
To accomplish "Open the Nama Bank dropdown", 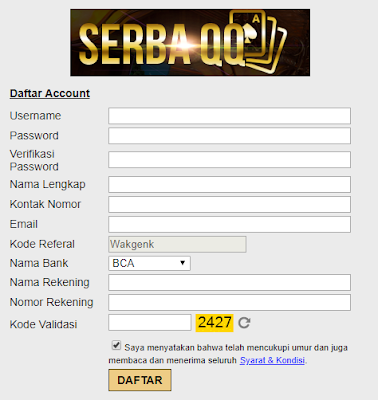I will tap(149, 263).
